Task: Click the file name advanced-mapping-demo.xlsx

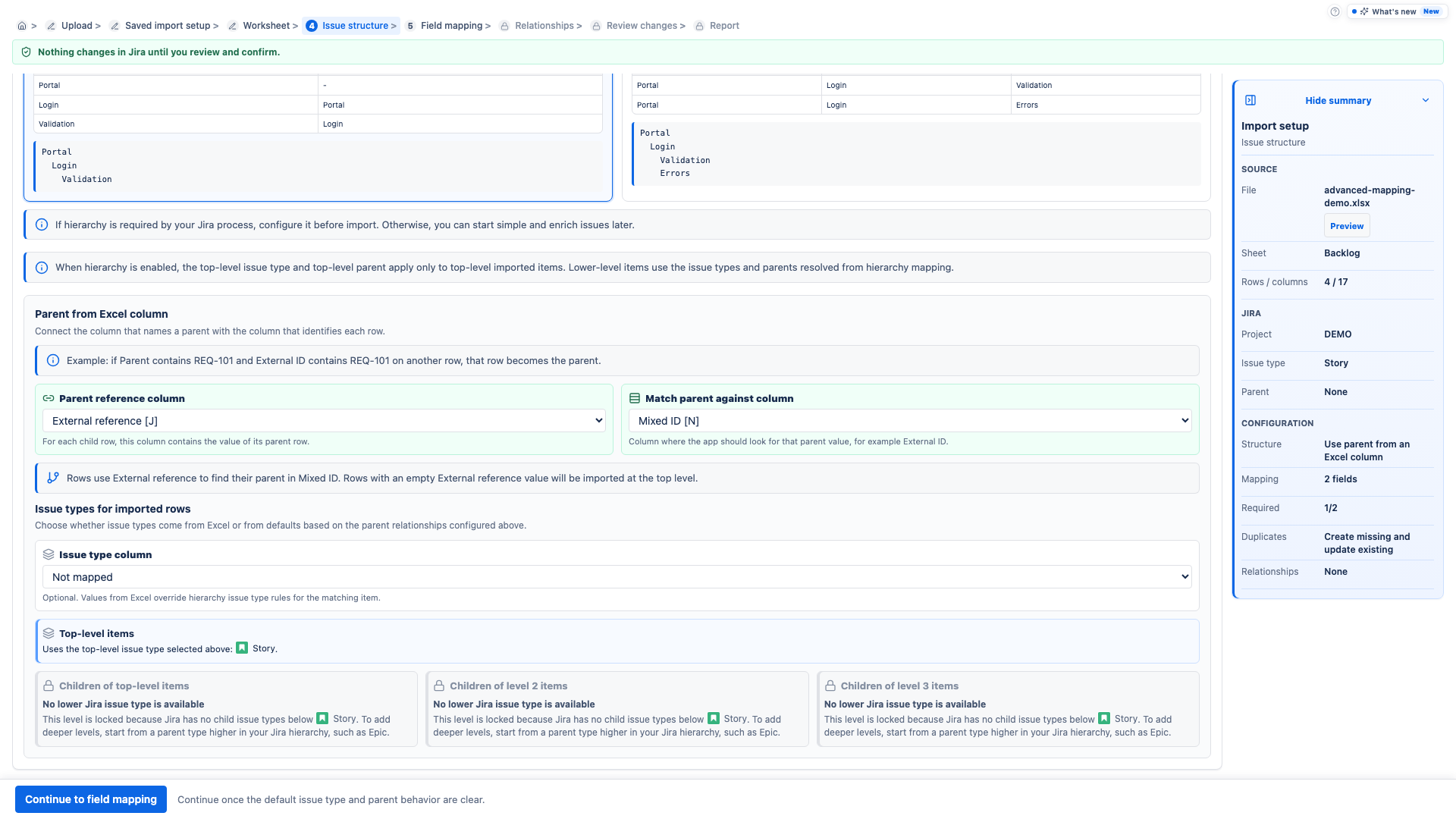Action: [x=1370, y=196]
